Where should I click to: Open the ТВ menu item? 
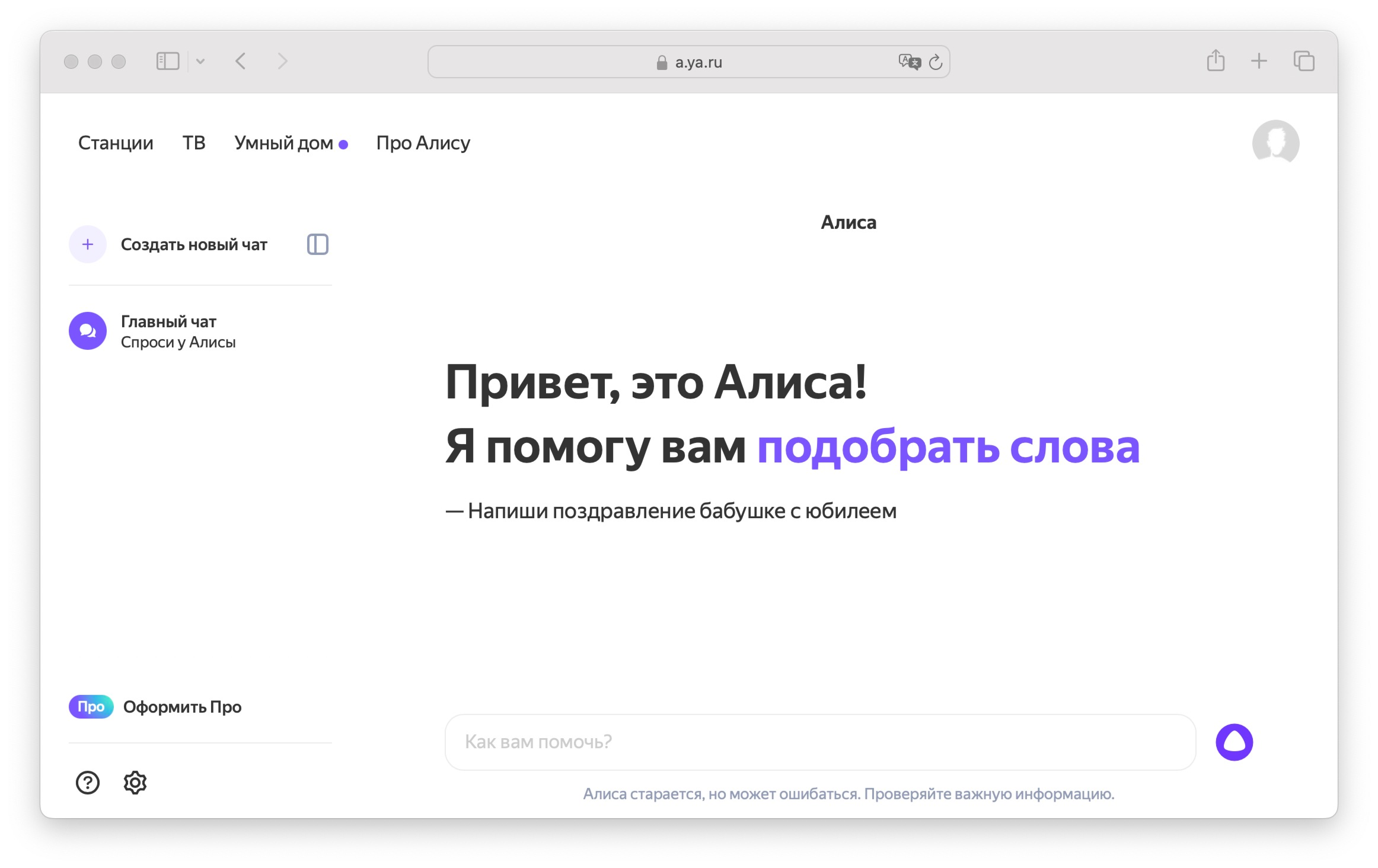(194, 143)
